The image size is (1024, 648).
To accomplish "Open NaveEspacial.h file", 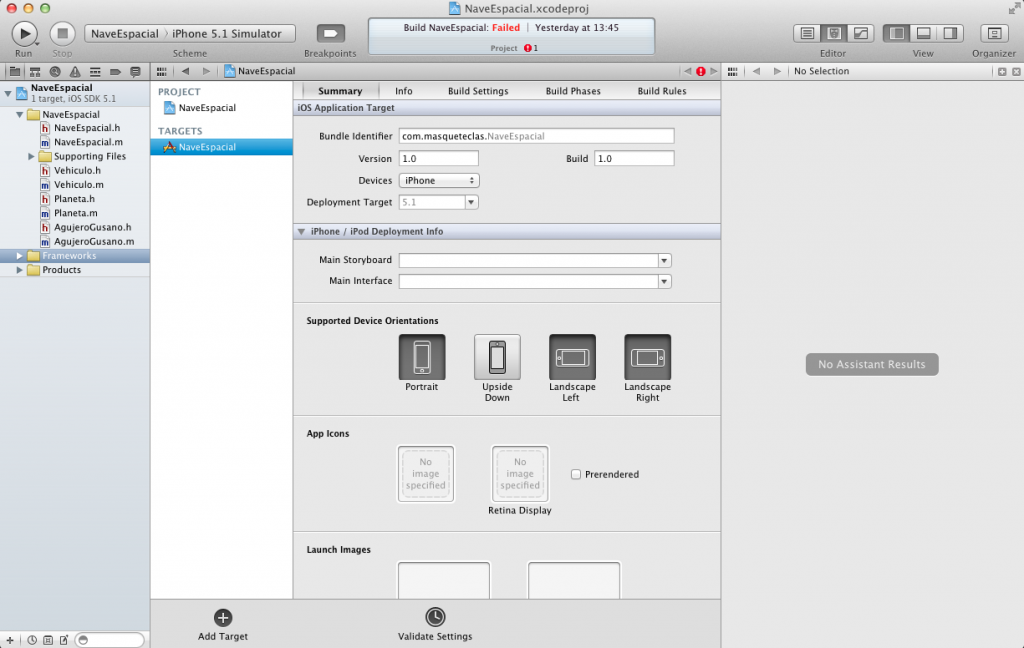I will pyautogui.click(x=87, y=128).
